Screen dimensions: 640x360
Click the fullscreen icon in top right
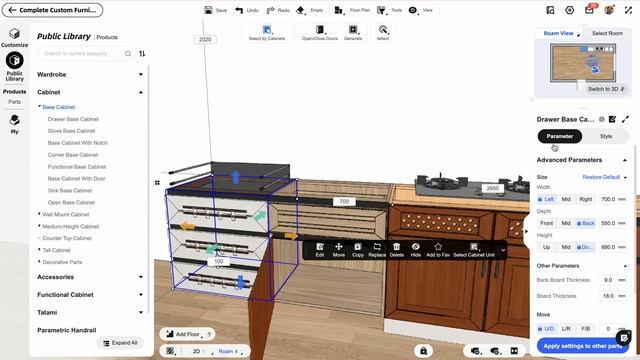628,10
